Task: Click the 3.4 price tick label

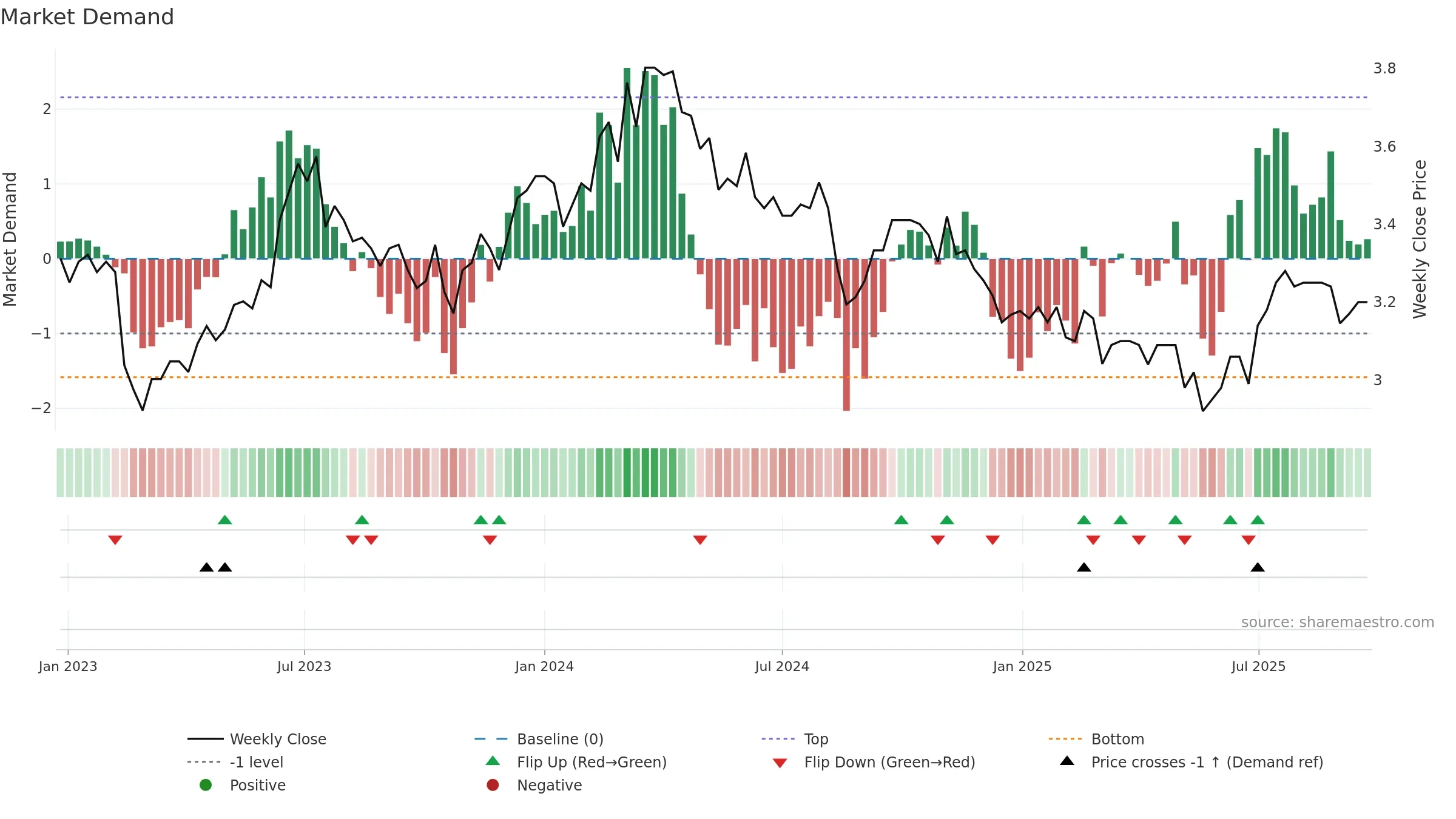Action: [1384, 224]
